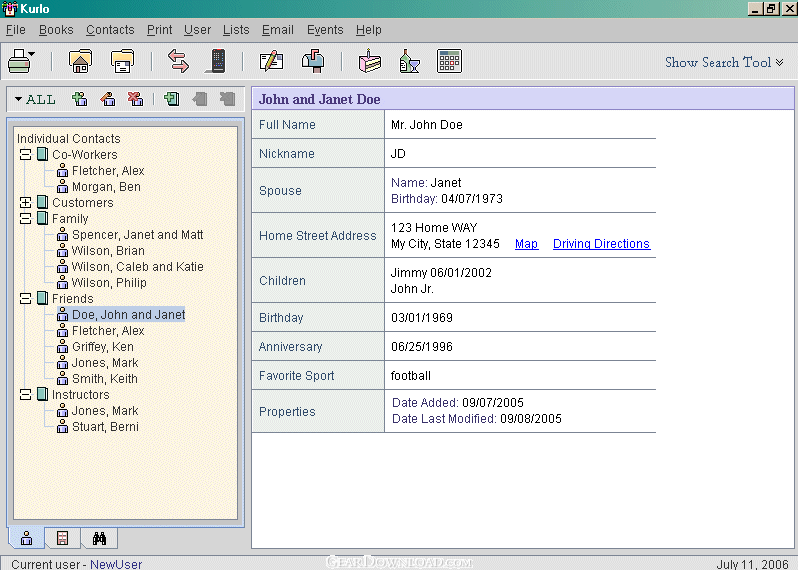
Task: Select Smith, Keith contact
Action: (104, 379)
